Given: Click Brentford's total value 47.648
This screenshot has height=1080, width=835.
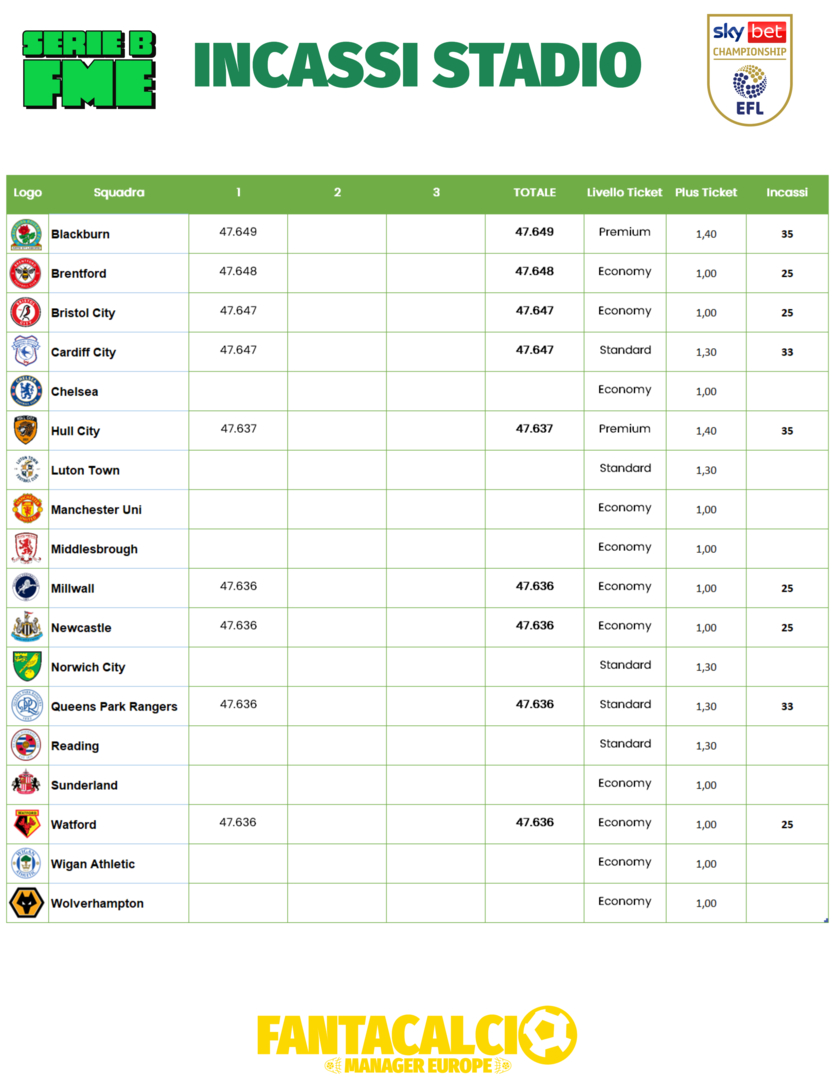Looking at the screenshot, I should 535,272.
